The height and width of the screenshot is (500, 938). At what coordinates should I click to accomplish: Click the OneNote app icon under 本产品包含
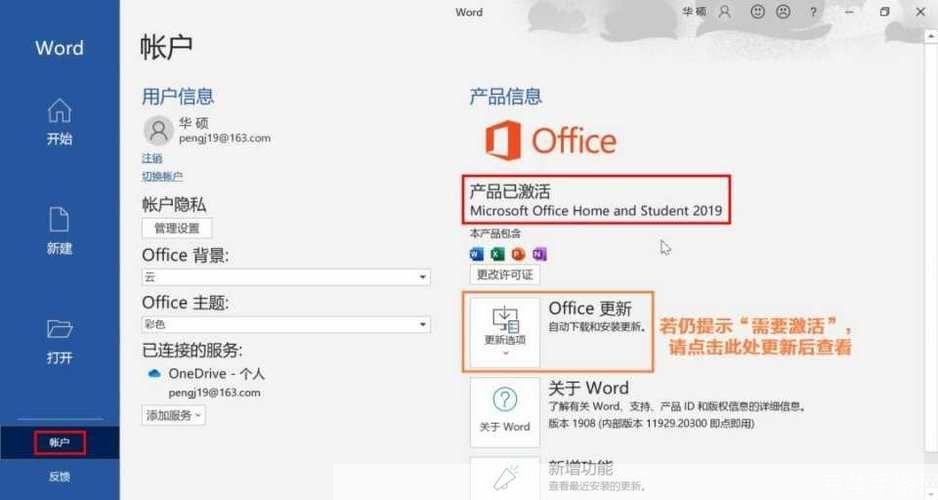coord(539,254)
